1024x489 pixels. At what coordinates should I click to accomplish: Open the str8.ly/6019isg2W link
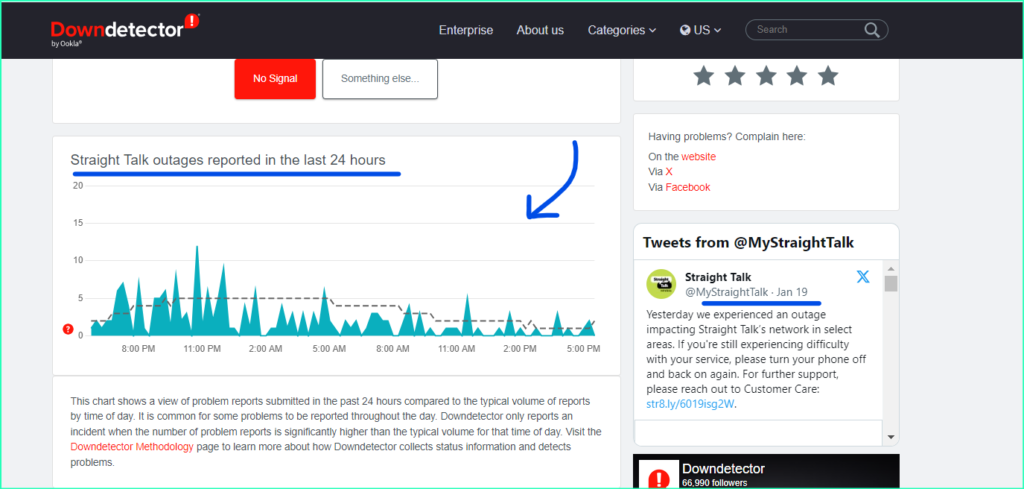690,404
